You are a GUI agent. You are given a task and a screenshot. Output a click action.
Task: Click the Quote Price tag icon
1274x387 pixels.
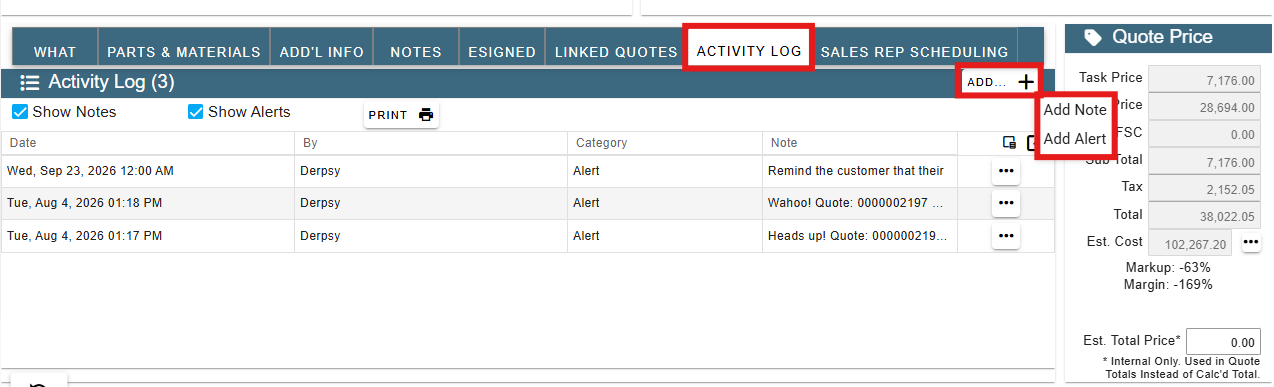point(1093,37)
